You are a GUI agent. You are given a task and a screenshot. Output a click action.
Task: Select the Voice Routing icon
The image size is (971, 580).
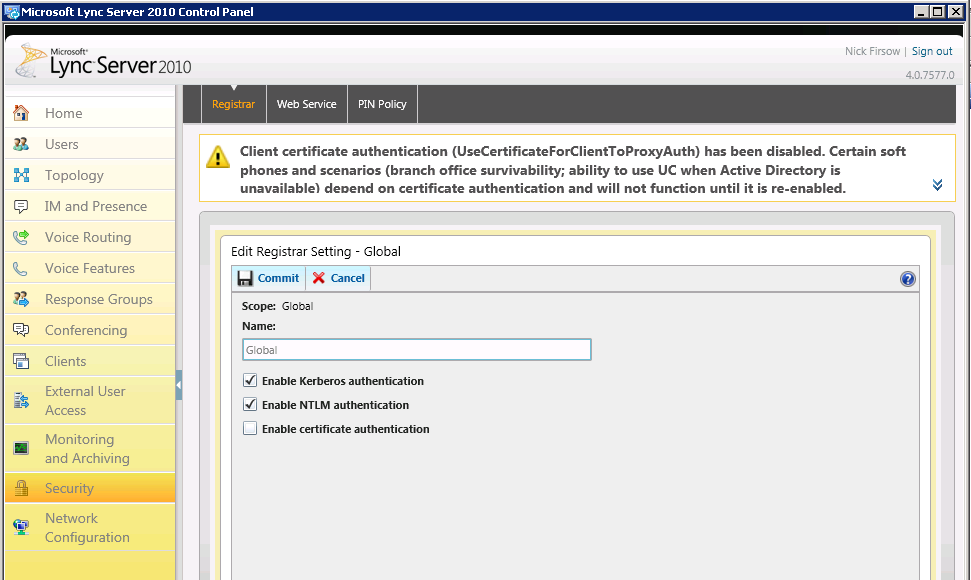click(22, 237)
